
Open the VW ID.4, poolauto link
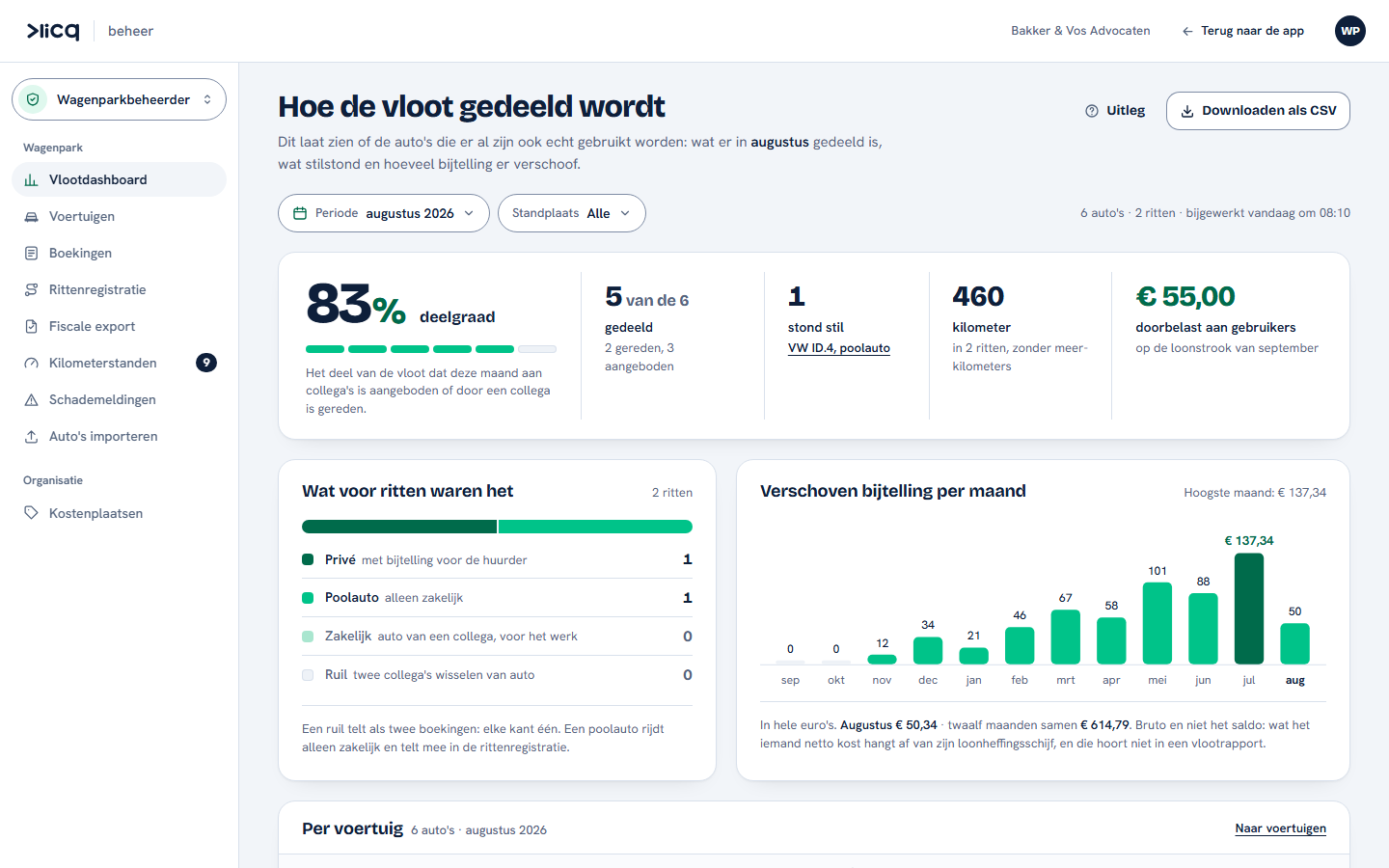tap(839, 348)
